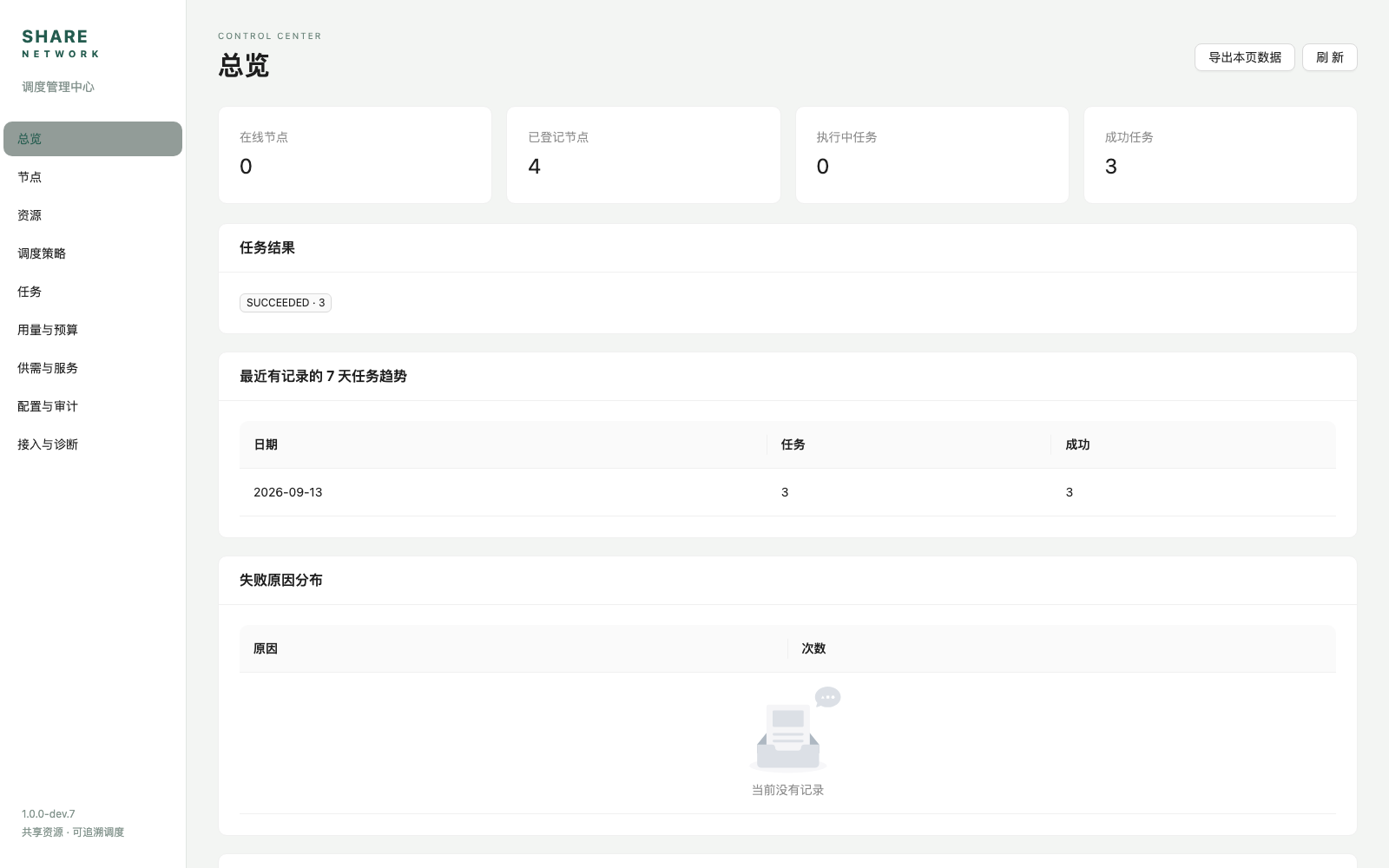This screenshot has height=868, width=1389.
Task: Click the 已登记节点 stat card
Action: (643, 155)
